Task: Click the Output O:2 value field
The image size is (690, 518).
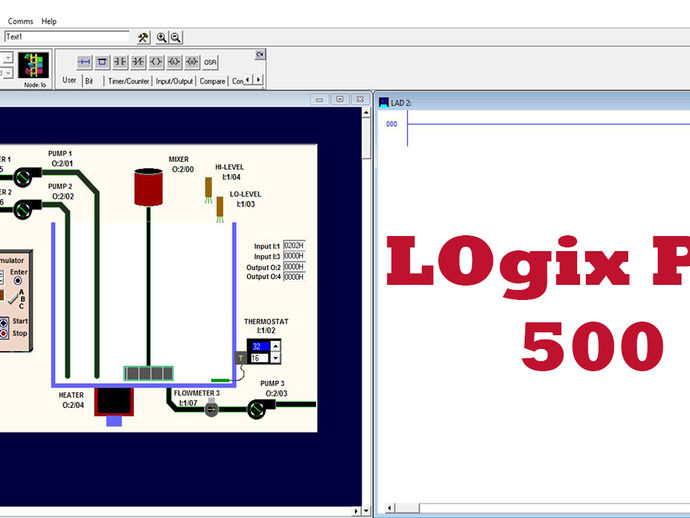Action: [294, 267]
